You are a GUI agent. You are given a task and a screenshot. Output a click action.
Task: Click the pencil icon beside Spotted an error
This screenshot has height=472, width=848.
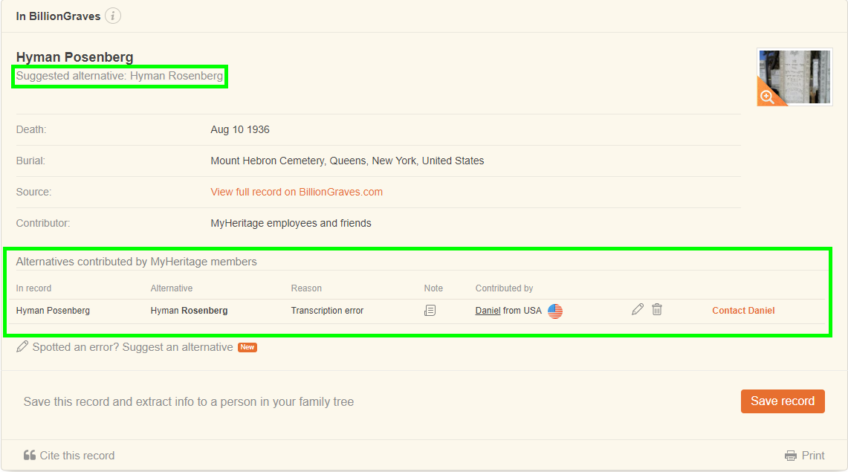(x=22, y=347)
